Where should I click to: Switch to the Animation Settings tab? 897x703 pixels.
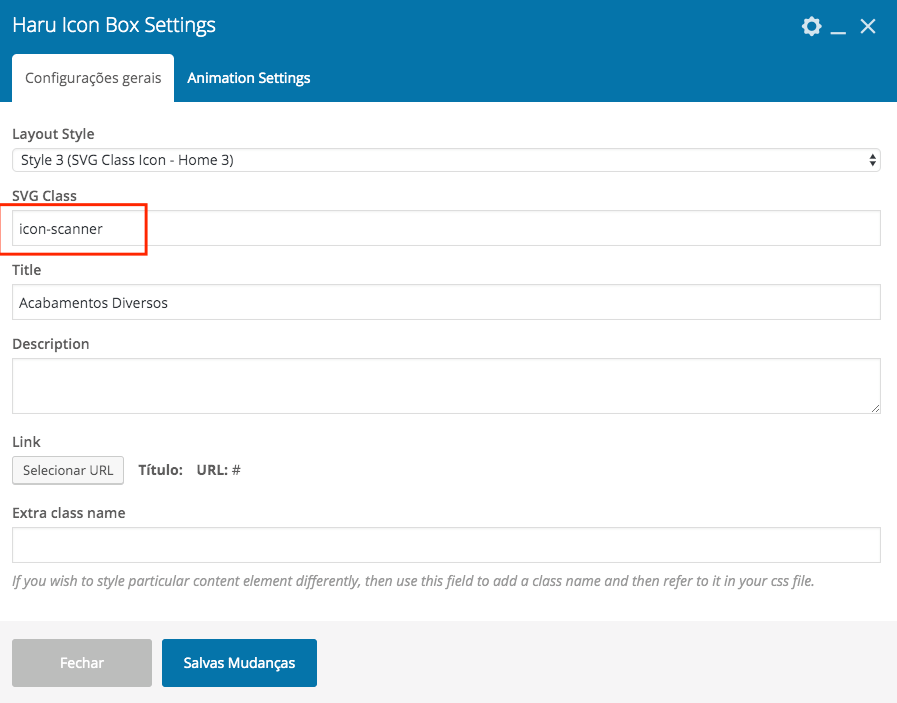point(248,78)
